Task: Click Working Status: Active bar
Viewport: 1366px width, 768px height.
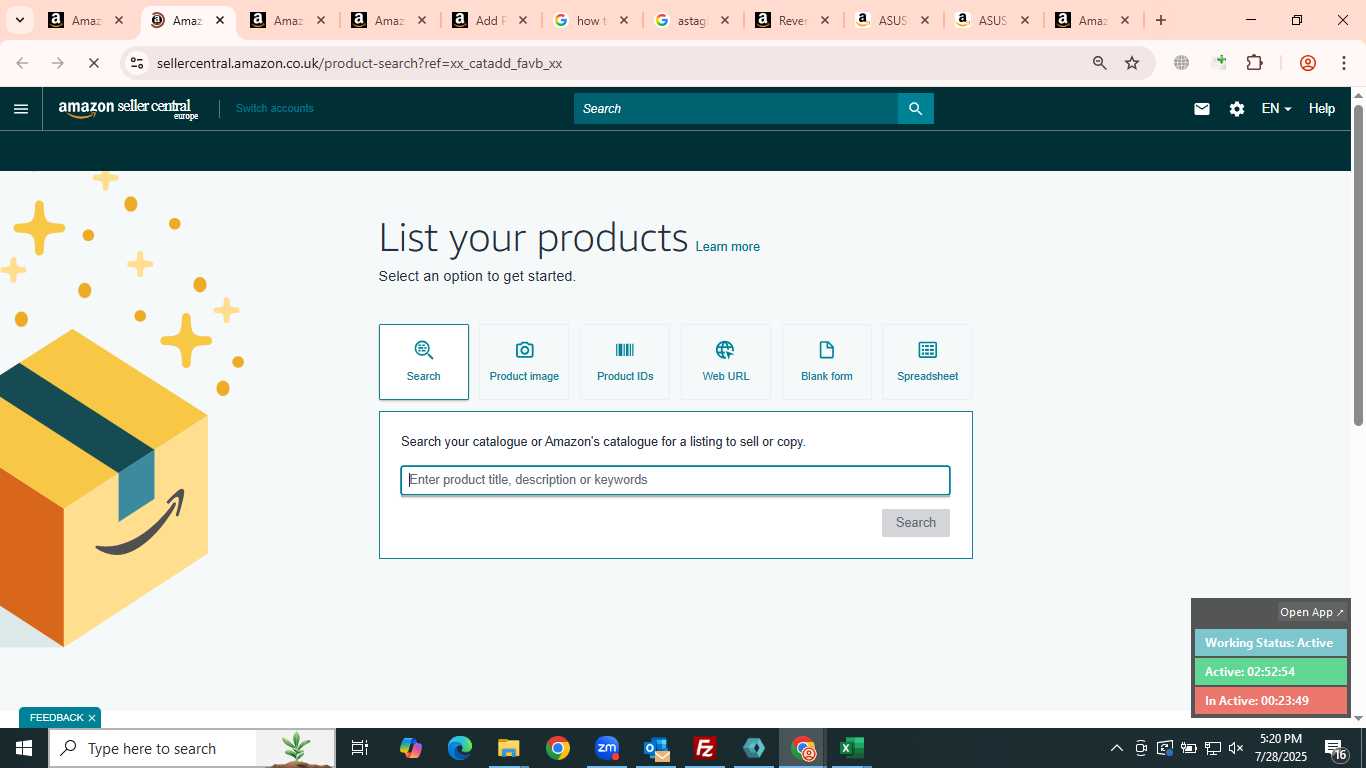Action: [1271, 643]
